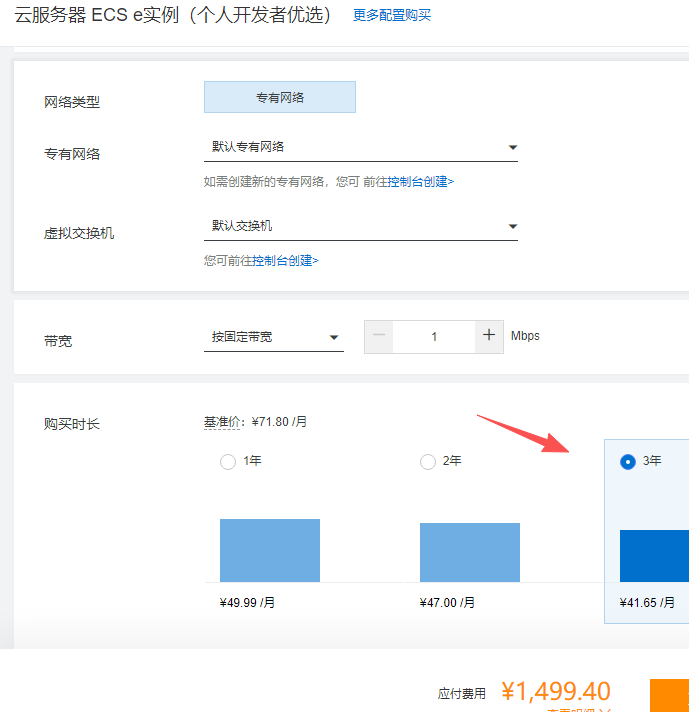
Task: Open the 更多配置购买 link
Action: [x=392, y=16]
